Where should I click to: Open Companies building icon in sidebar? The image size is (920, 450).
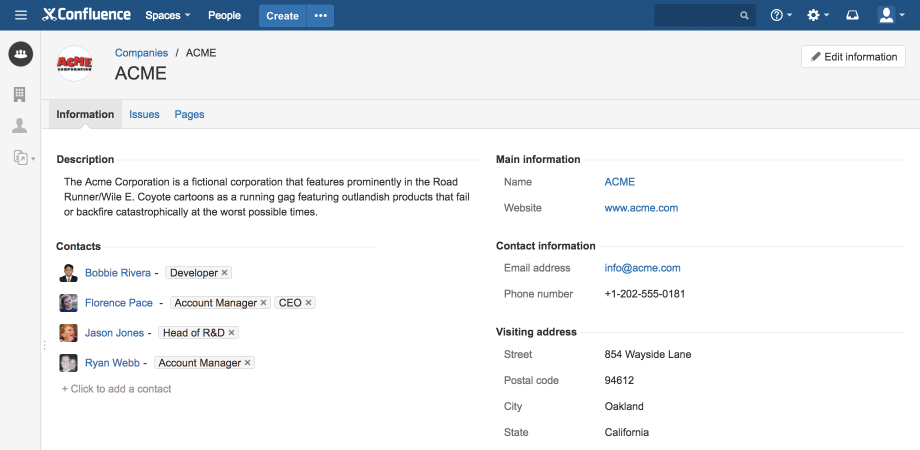[20, 94]
